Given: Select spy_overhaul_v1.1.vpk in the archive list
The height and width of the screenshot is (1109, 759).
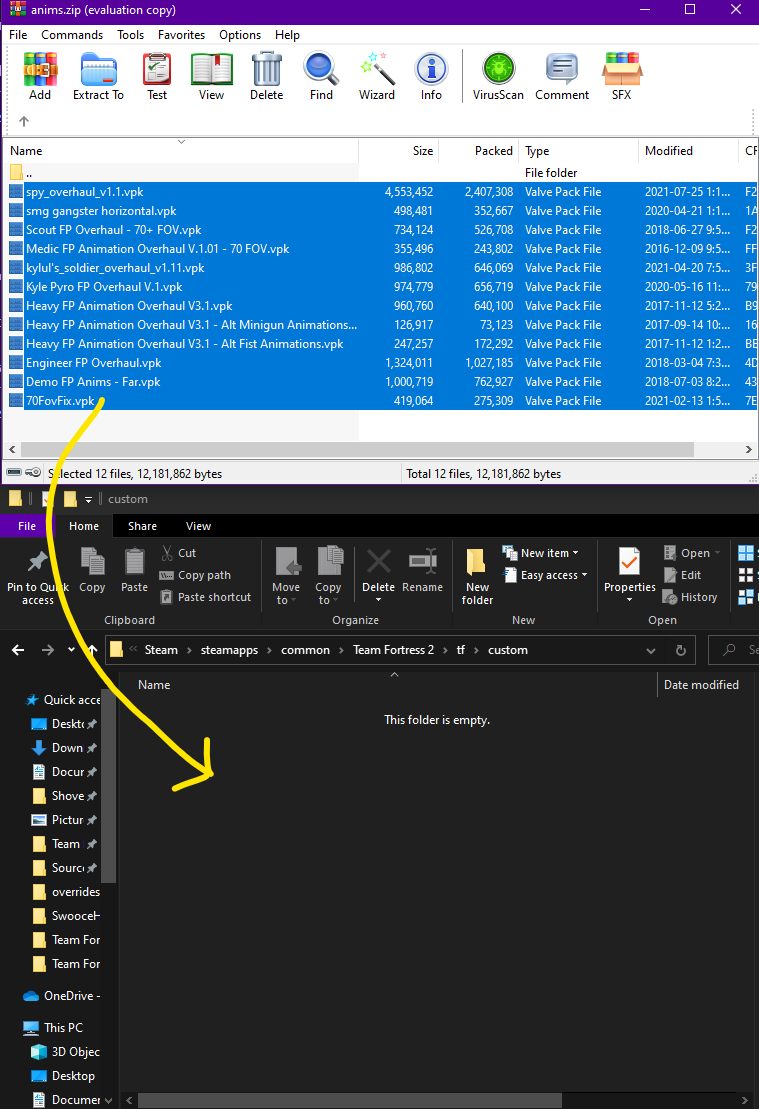Looking at the screenshot, I should (85, 192).
